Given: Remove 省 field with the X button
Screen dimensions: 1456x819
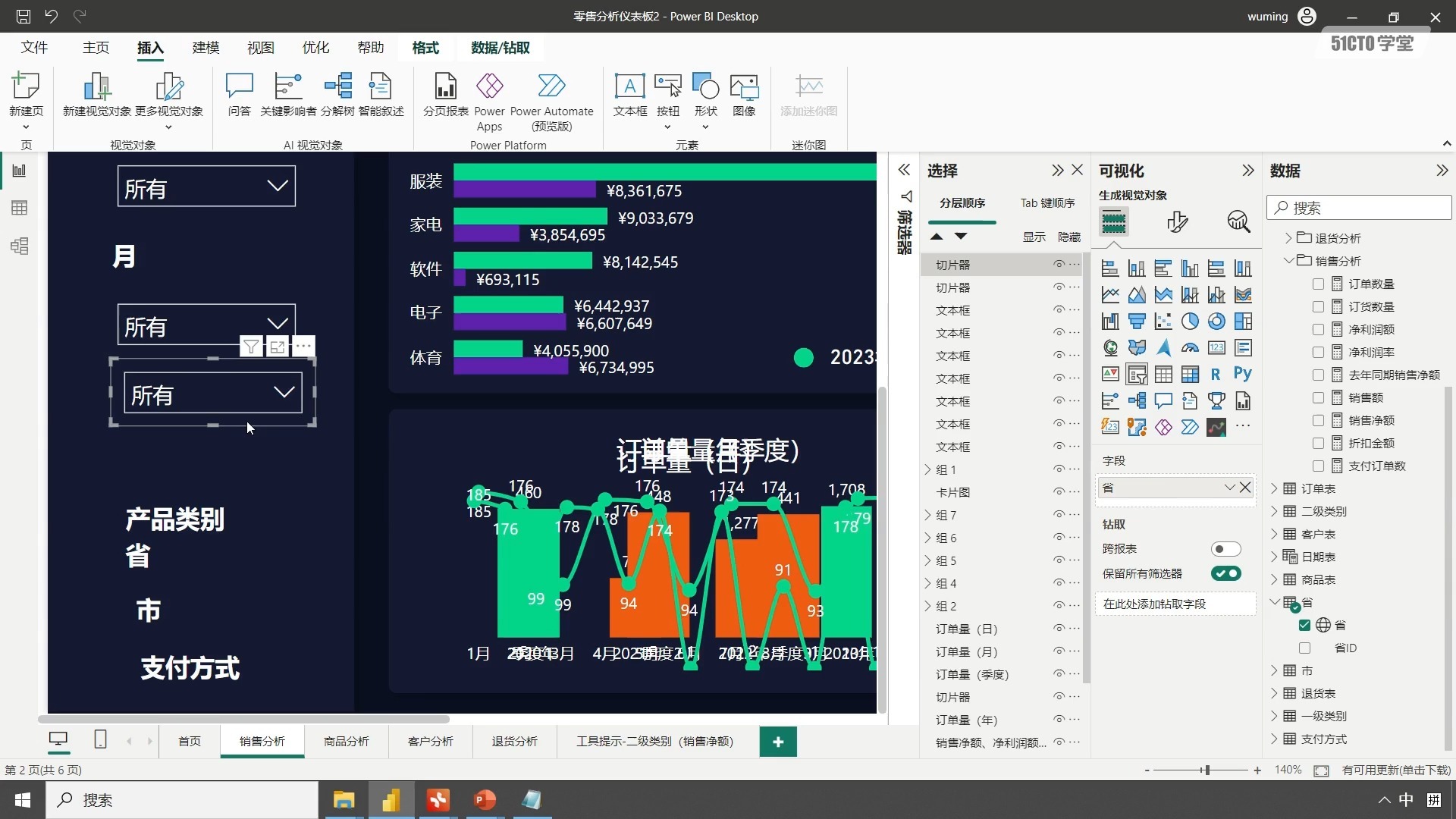Looking at the screenshot, I should [1245, 488].
